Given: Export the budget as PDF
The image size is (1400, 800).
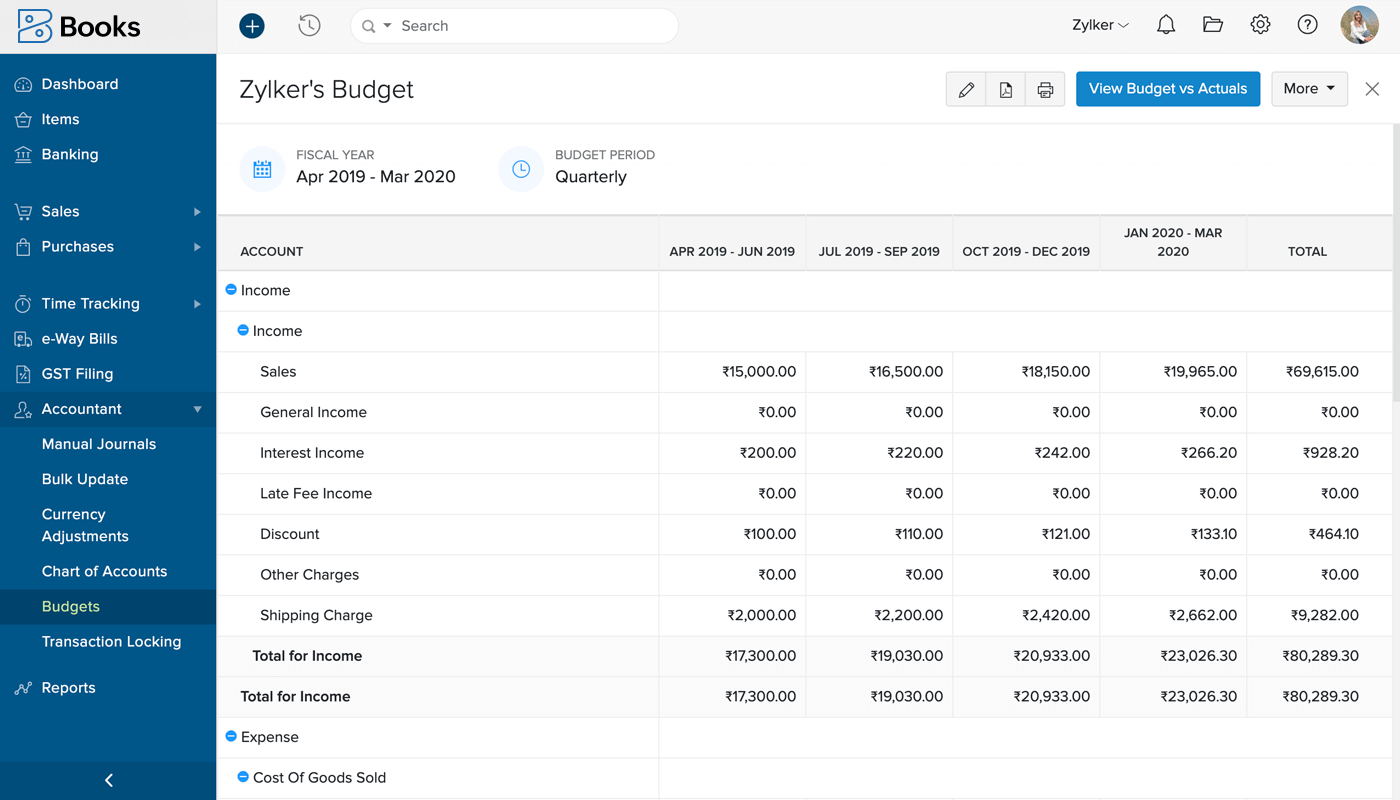Looking at the screenshot, I should [1006, 89].
